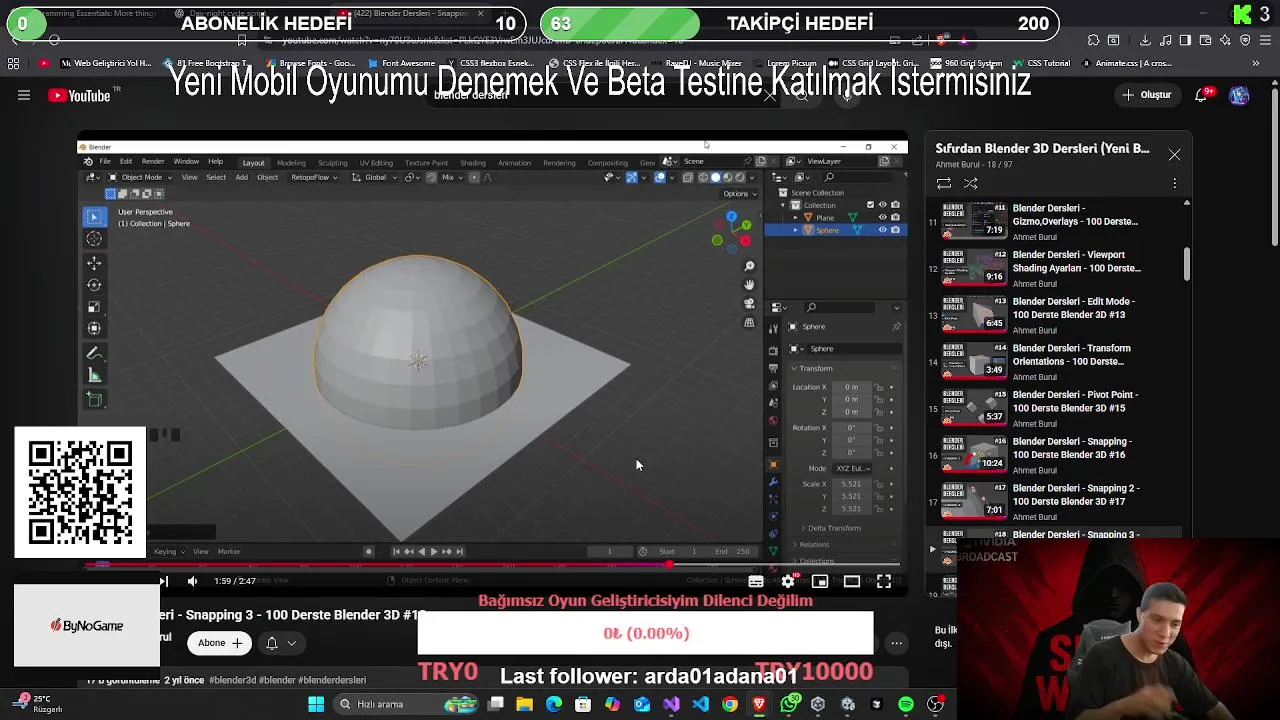Click the blue Z axis navigation gizmo
The image size is (1280, 720).
[x=731, y=217]
